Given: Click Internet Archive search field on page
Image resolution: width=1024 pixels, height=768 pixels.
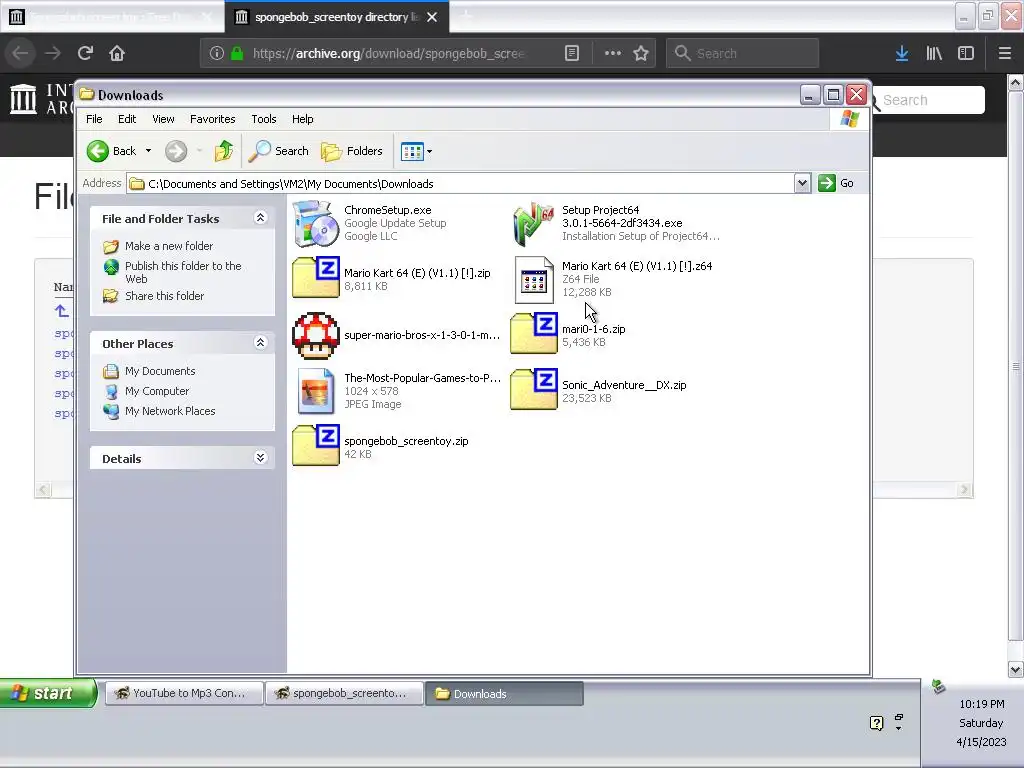Looking at the screenshot, I should tap(928, 100).
